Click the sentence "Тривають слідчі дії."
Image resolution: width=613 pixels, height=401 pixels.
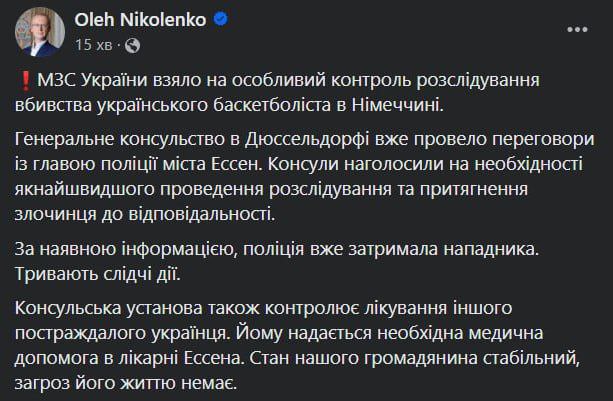(98, 275)
